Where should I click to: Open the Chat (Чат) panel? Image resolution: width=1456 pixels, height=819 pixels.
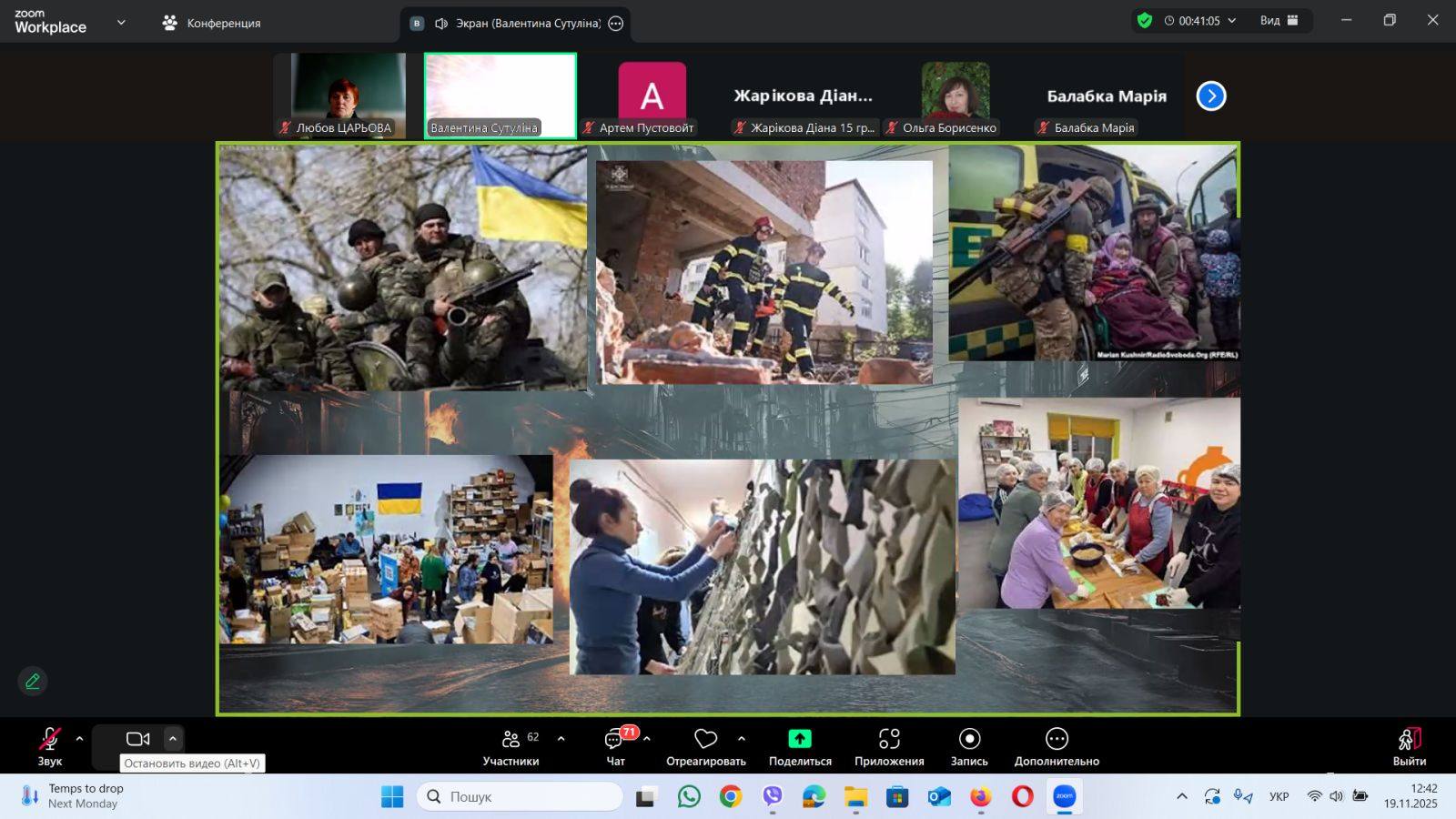(615, 739)
